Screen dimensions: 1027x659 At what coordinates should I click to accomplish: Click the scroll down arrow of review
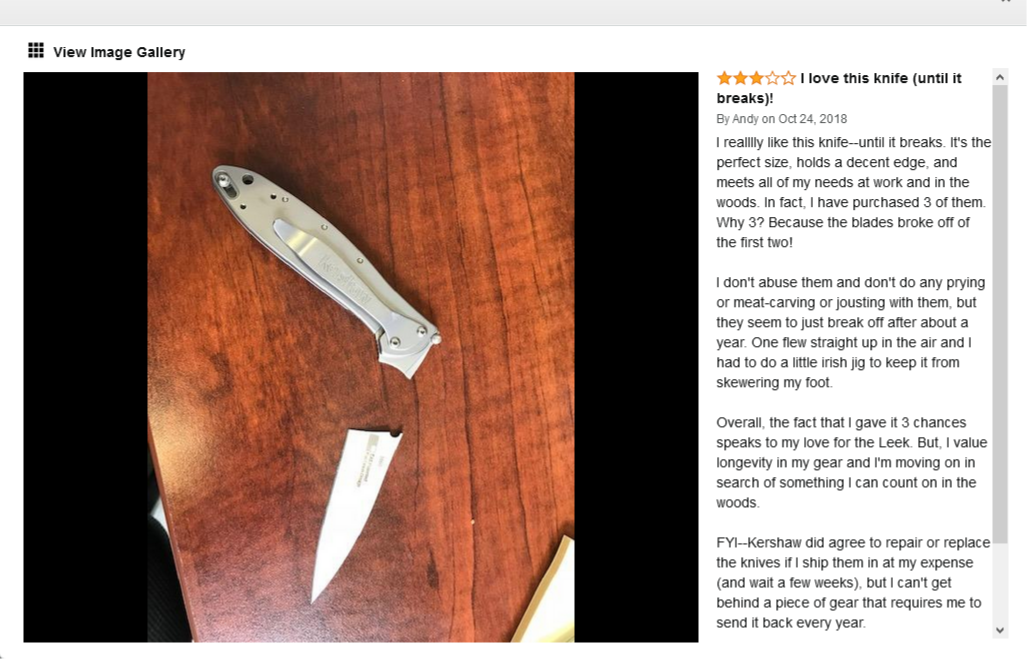click(x=999, y=630)
